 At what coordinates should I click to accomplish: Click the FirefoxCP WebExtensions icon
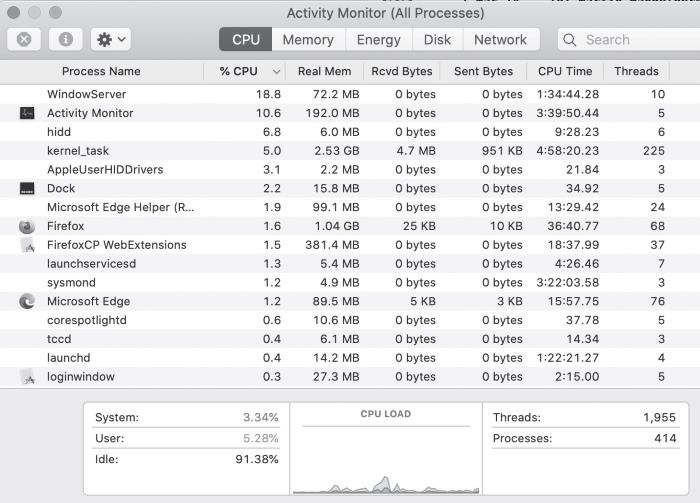[x=27, y=245]
